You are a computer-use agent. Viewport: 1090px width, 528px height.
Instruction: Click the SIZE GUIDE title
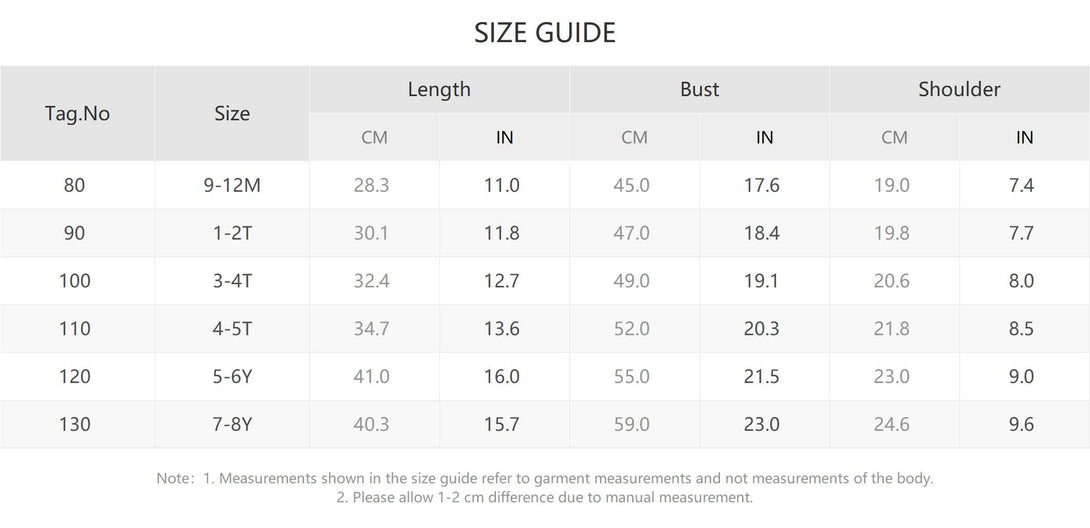click(545, 33)
